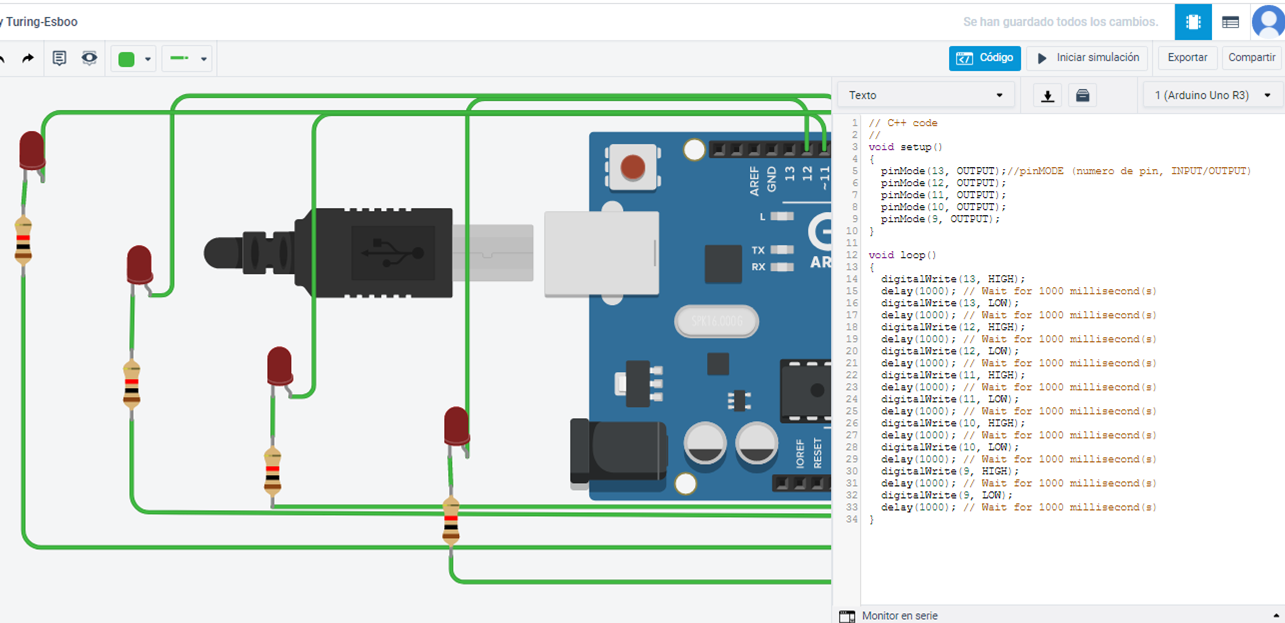Open the user profile avatar
The height and width of the screenshot is (623, 1285).
click(1268, 21)
